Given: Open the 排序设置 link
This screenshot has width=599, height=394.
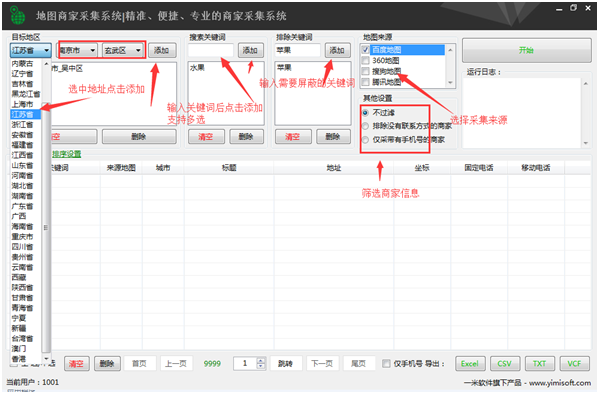Looking at the screenshot, I should pyautogui.click(x=67, y=154).
